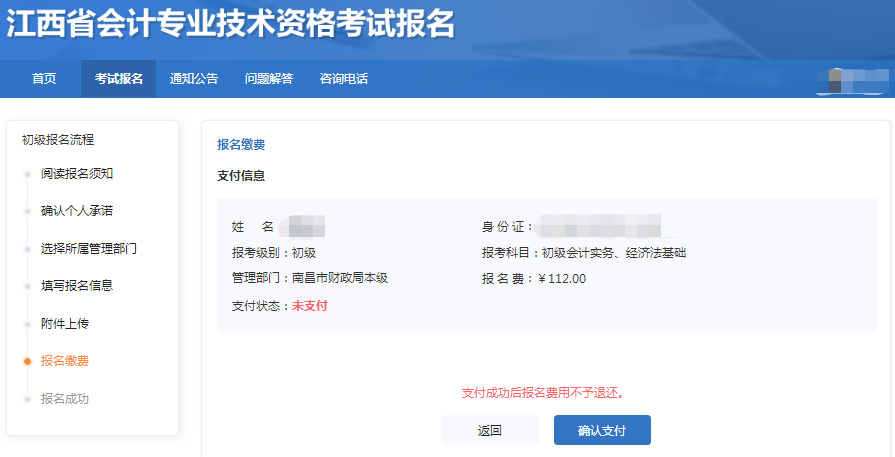Open the 通知公告 page

[x=194, y=79]
